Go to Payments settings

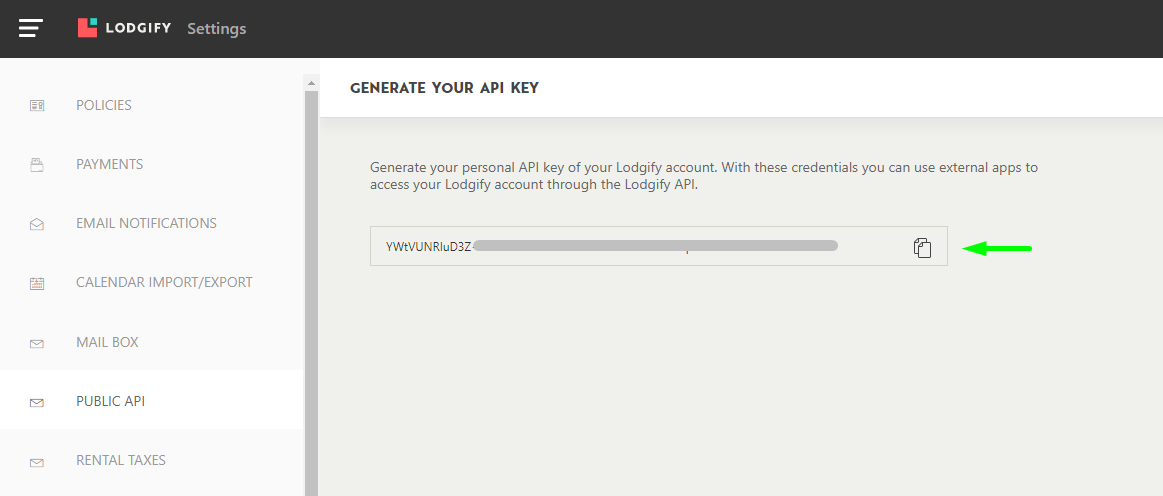tap(109, 164)
